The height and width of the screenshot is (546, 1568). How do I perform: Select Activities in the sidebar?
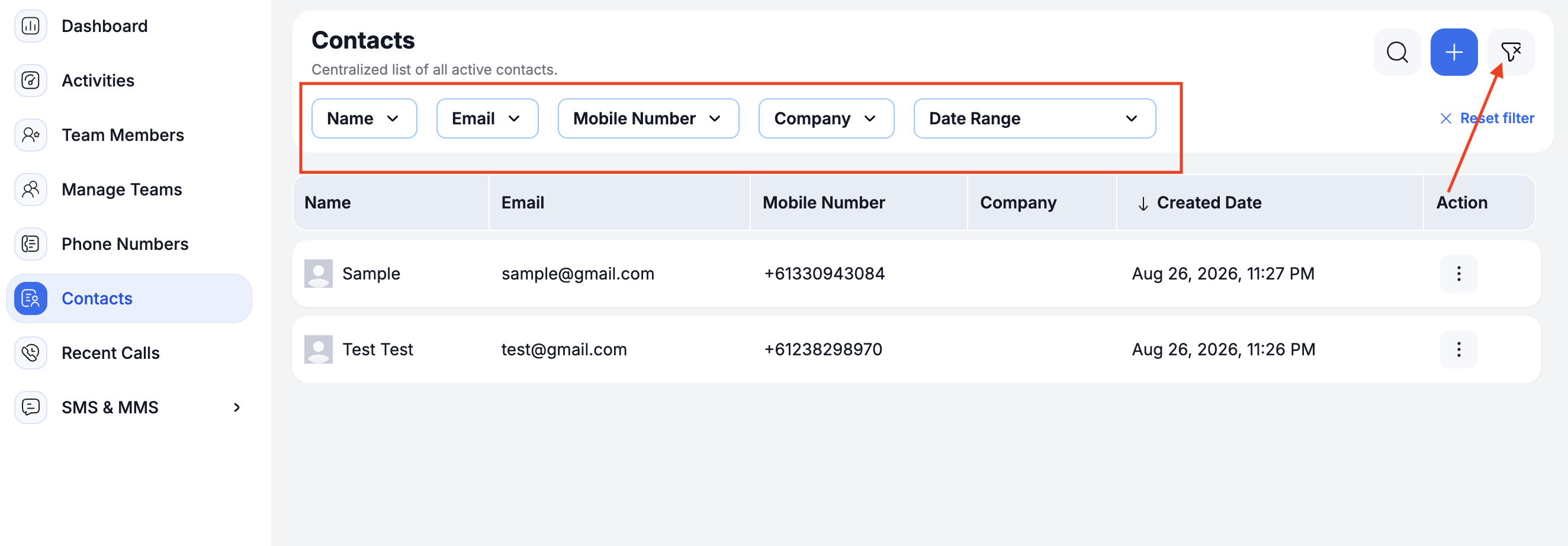point(98,81)
